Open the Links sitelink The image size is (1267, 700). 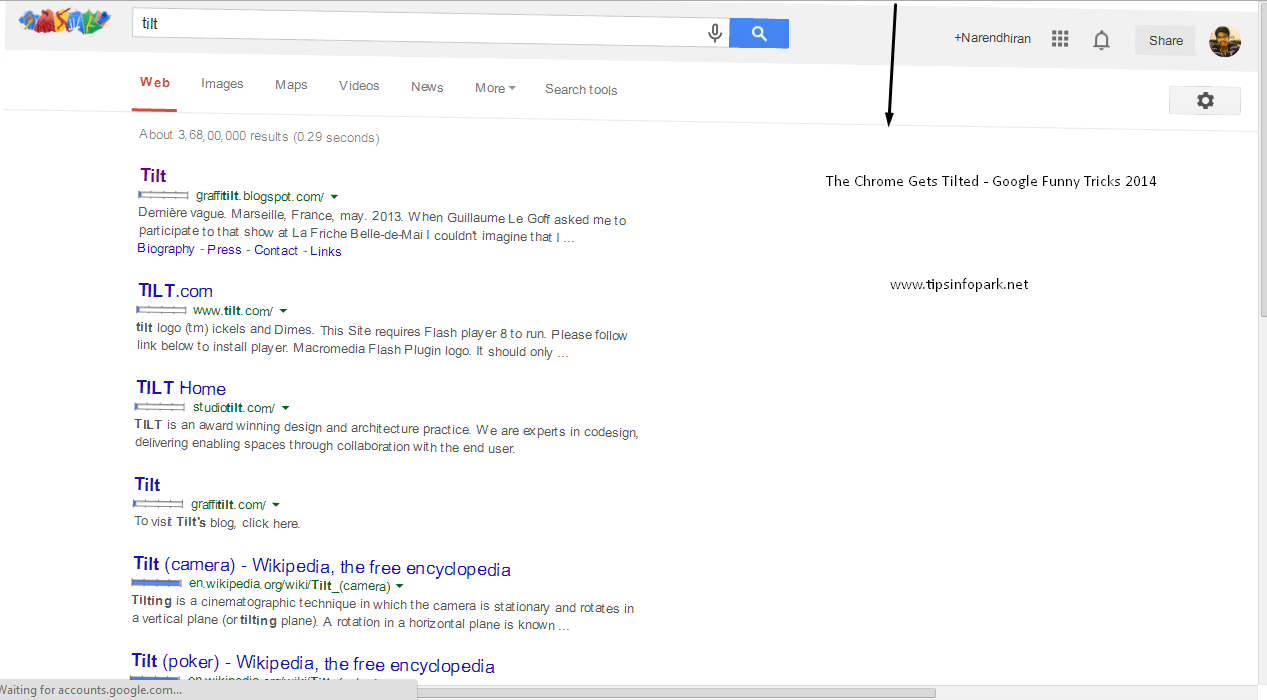point(326,252)
